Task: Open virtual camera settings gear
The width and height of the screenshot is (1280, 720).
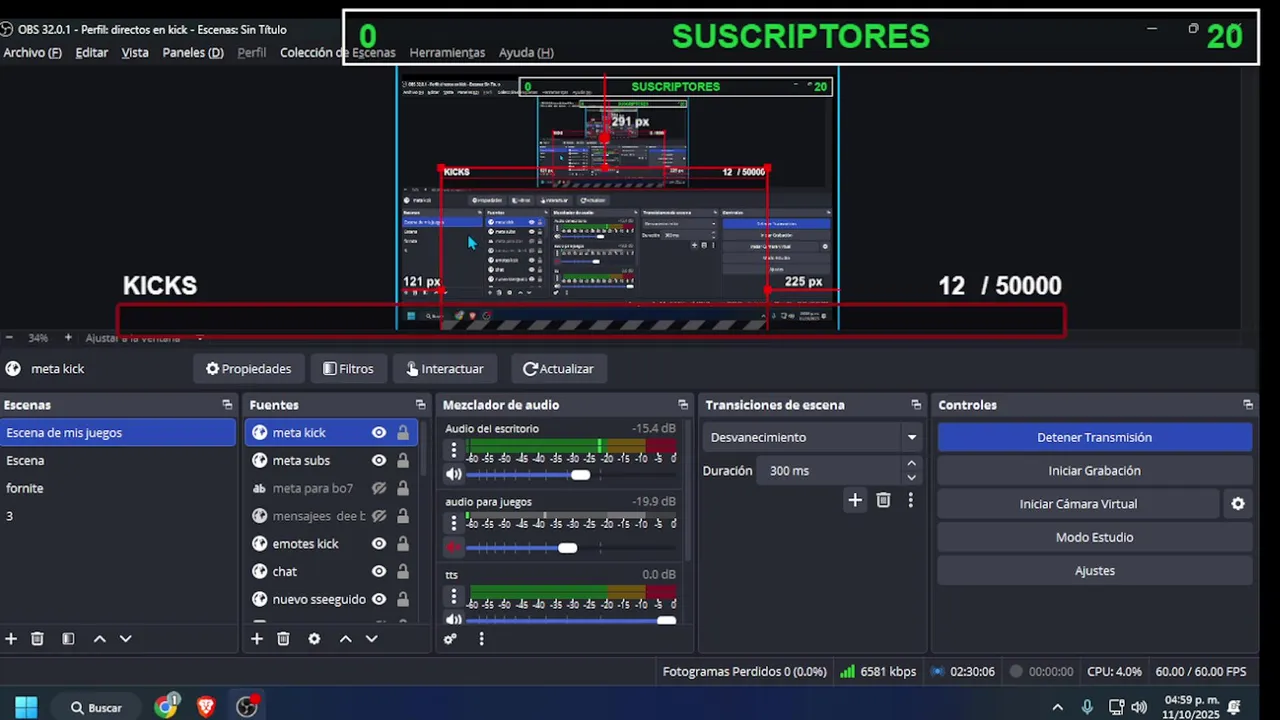Action: (x=1238, y=504)
